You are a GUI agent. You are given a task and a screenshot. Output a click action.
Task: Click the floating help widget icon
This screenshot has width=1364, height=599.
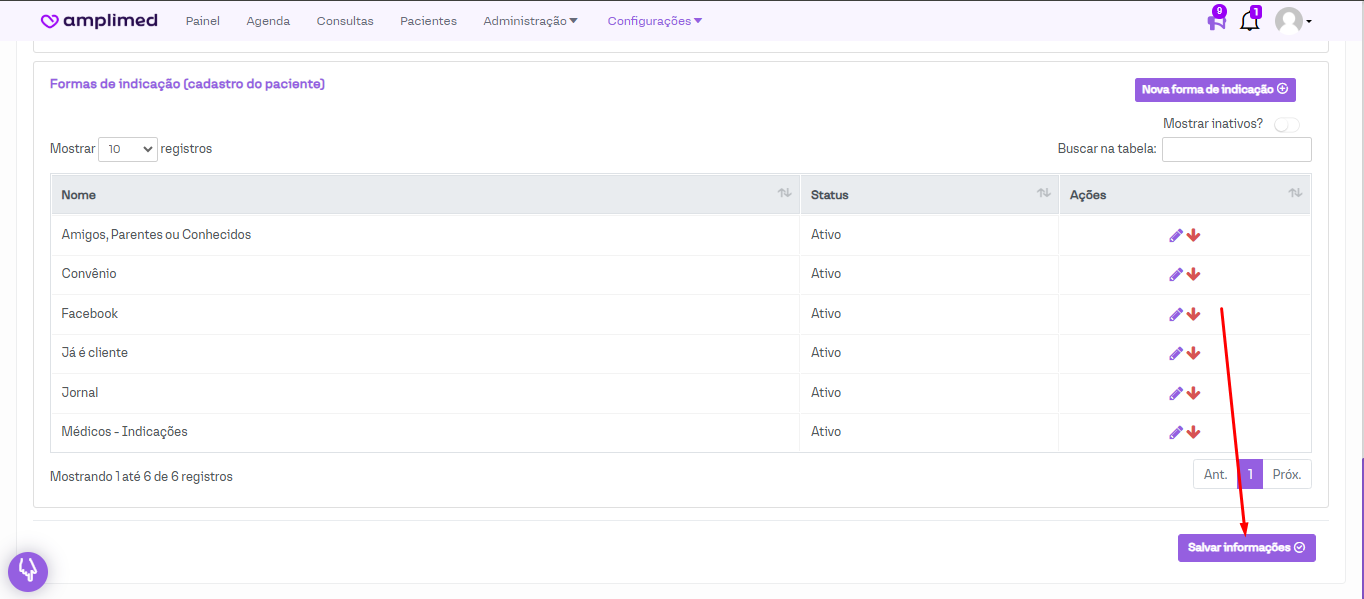(28, 571)
